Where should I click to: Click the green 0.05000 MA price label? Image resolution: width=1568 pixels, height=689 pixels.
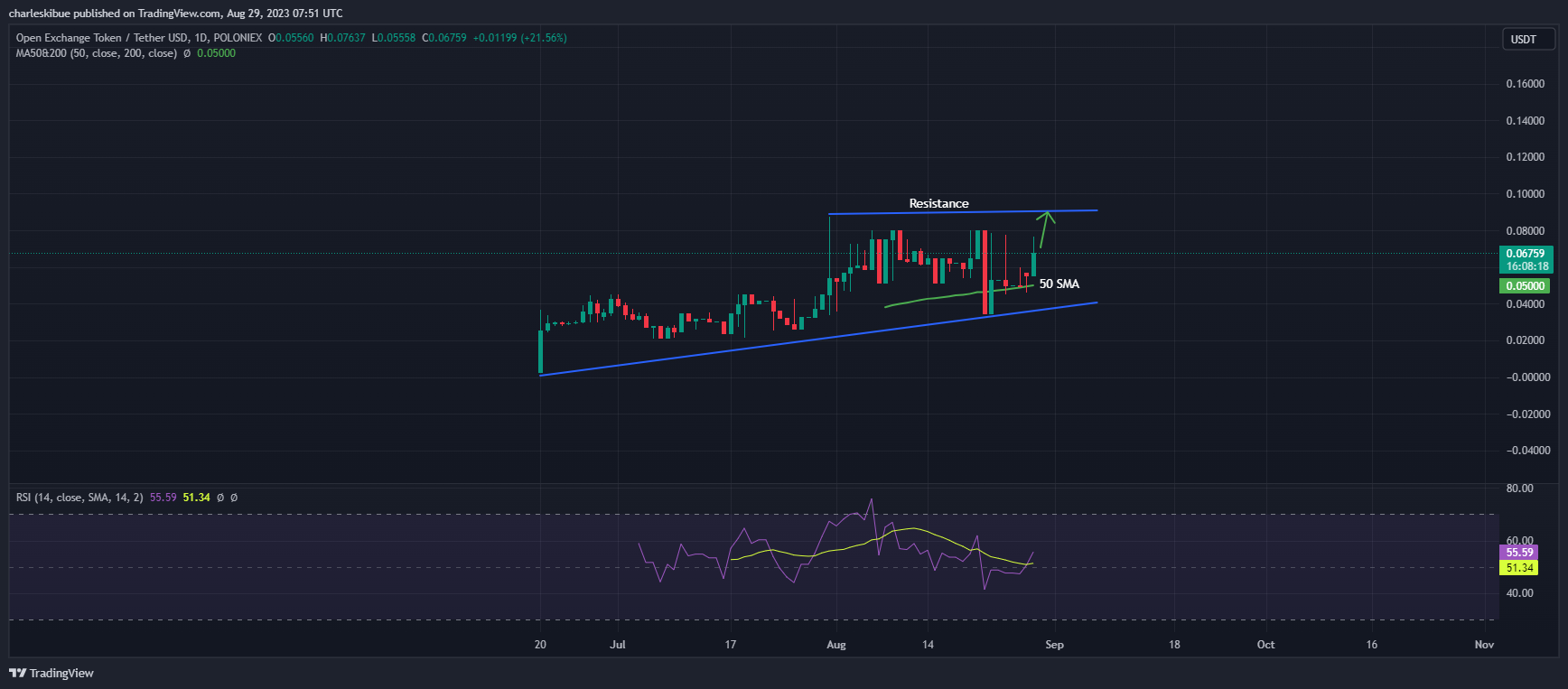tap(1525, 286)
